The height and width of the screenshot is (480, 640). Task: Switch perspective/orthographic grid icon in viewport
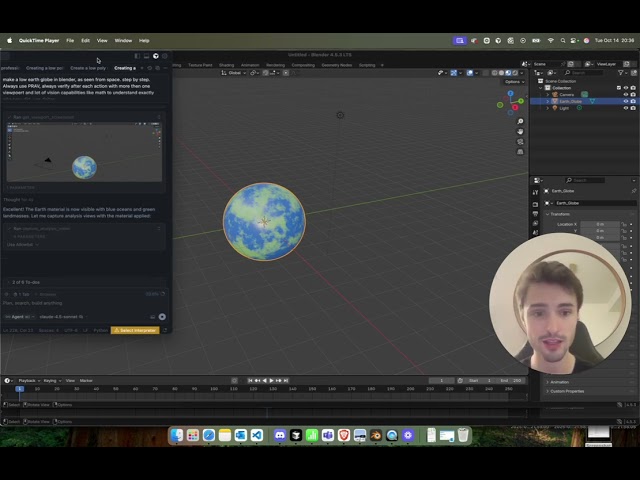520,152
